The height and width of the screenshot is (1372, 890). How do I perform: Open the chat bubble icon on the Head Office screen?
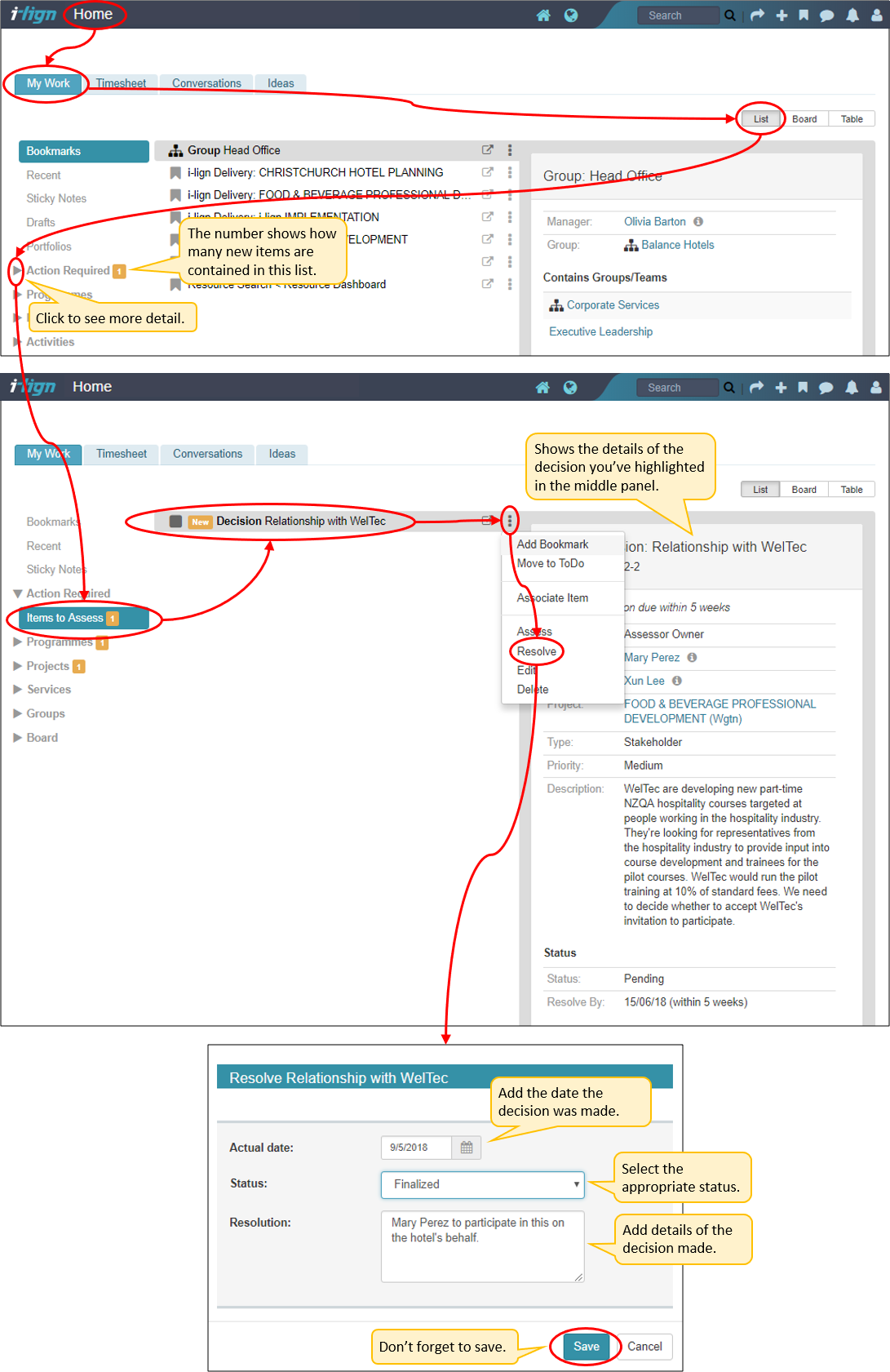(x=826, y=16)
